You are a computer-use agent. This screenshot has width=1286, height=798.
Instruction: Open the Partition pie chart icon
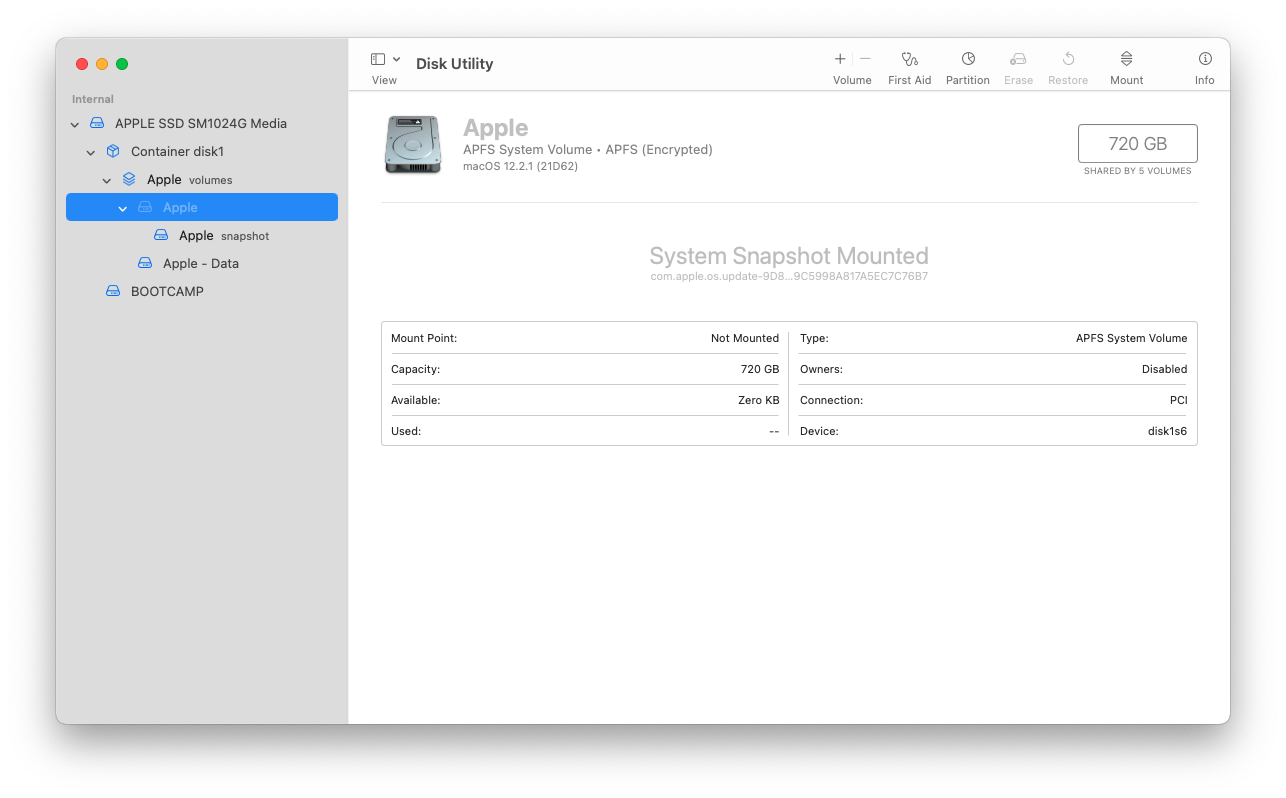(968, 59)
